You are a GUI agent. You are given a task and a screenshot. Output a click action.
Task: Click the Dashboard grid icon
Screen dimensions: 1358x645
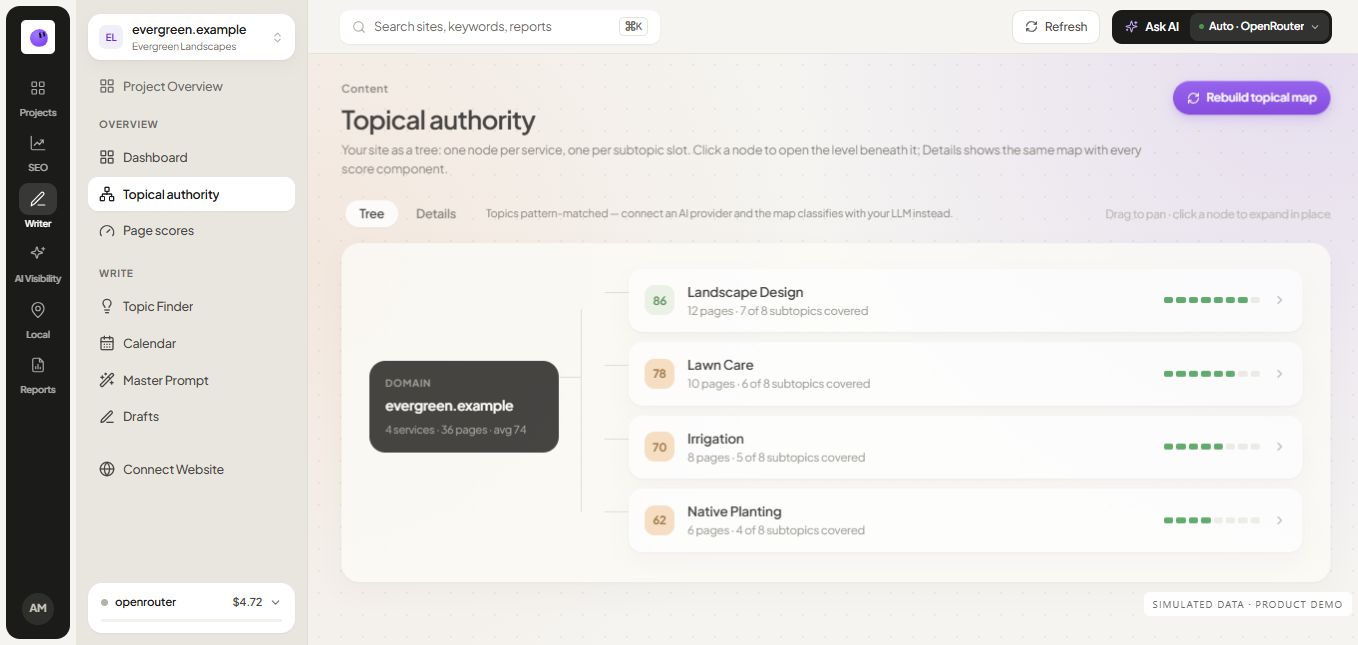click(x=107, y=157)
